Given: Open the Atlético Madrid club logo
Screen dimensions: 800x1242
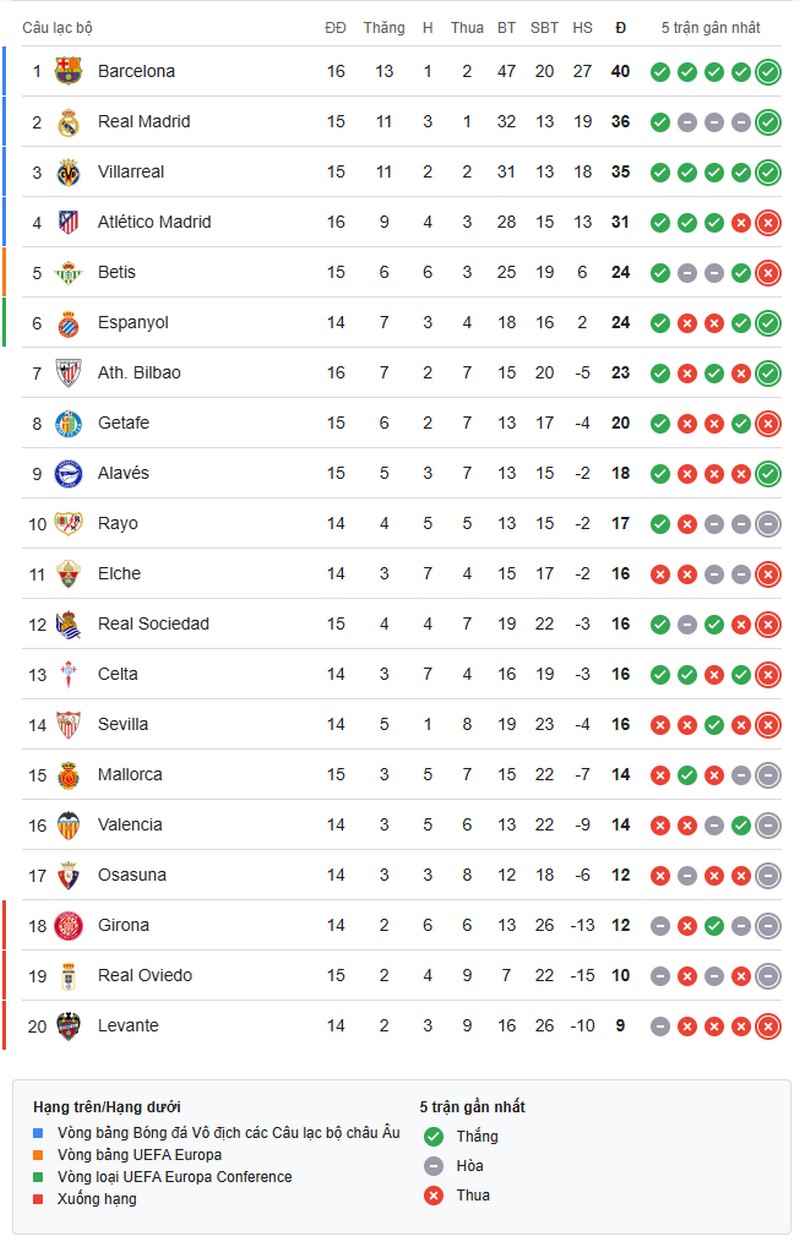Looking at the screenshot, I should 66,222.
